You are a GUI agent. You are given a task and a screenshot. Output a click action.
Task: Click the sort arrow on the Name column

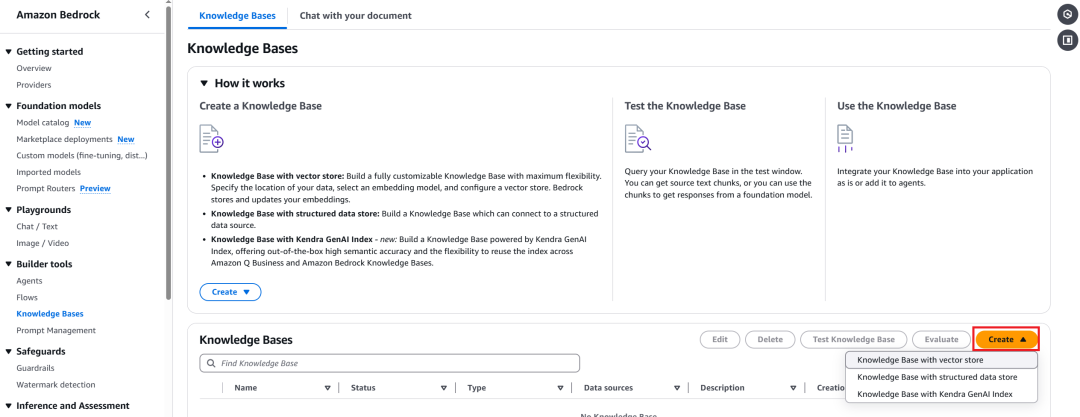pos(327,388)
